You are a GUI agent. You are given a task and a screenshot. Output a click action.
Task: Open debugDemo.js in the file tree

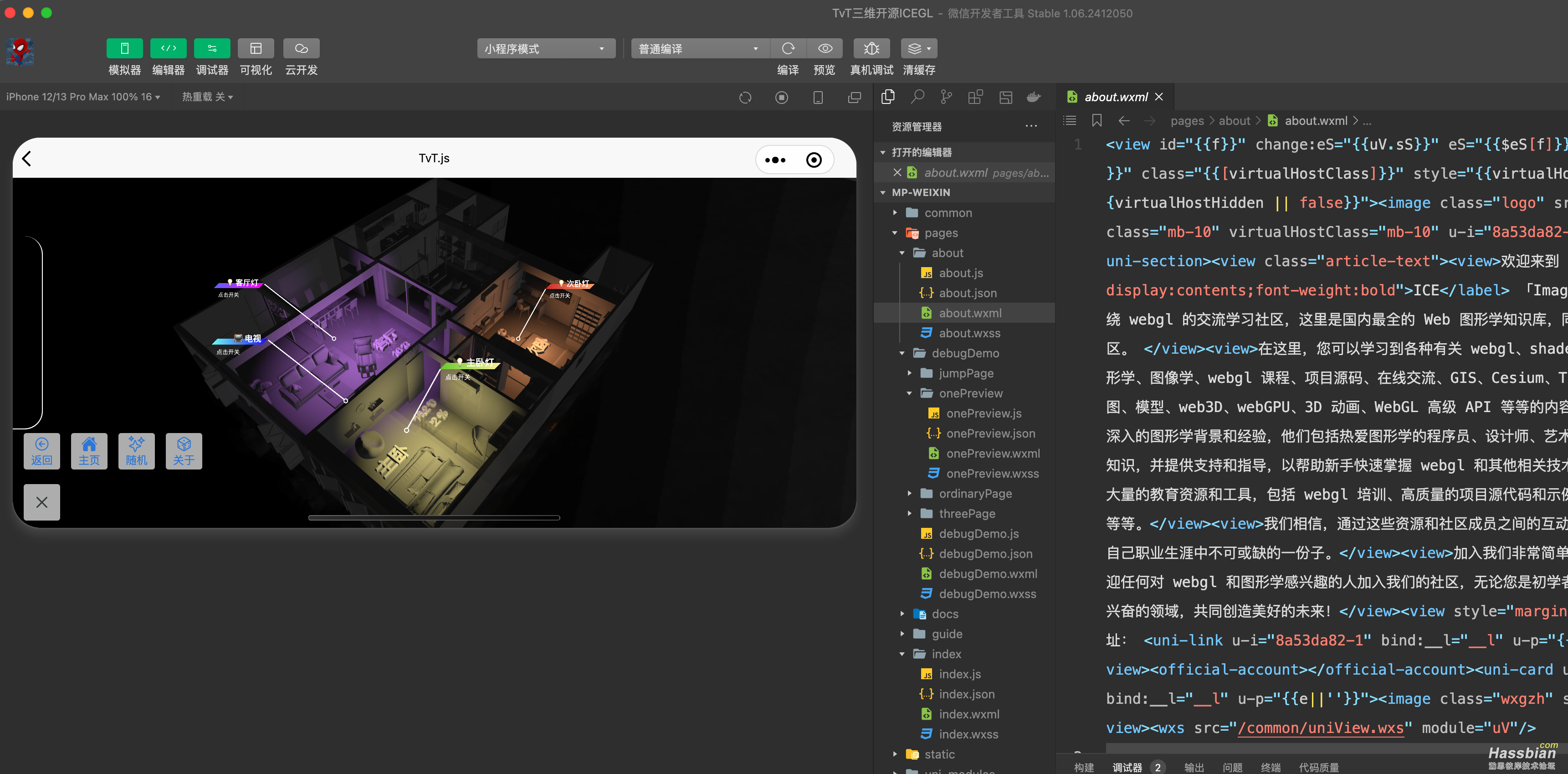(965, 533)
